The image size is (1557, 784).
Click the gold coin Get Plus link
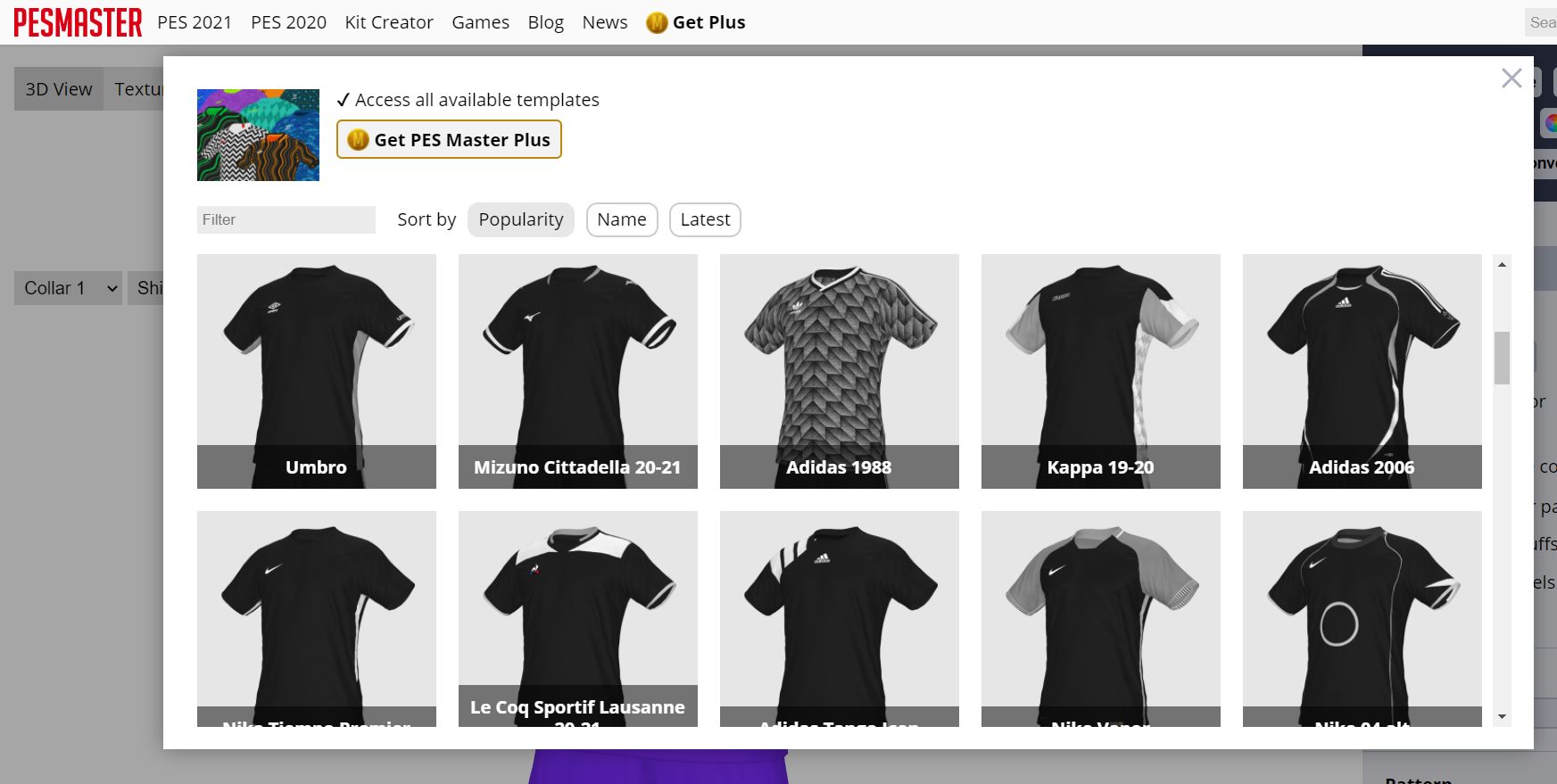(x=696, y=22)
